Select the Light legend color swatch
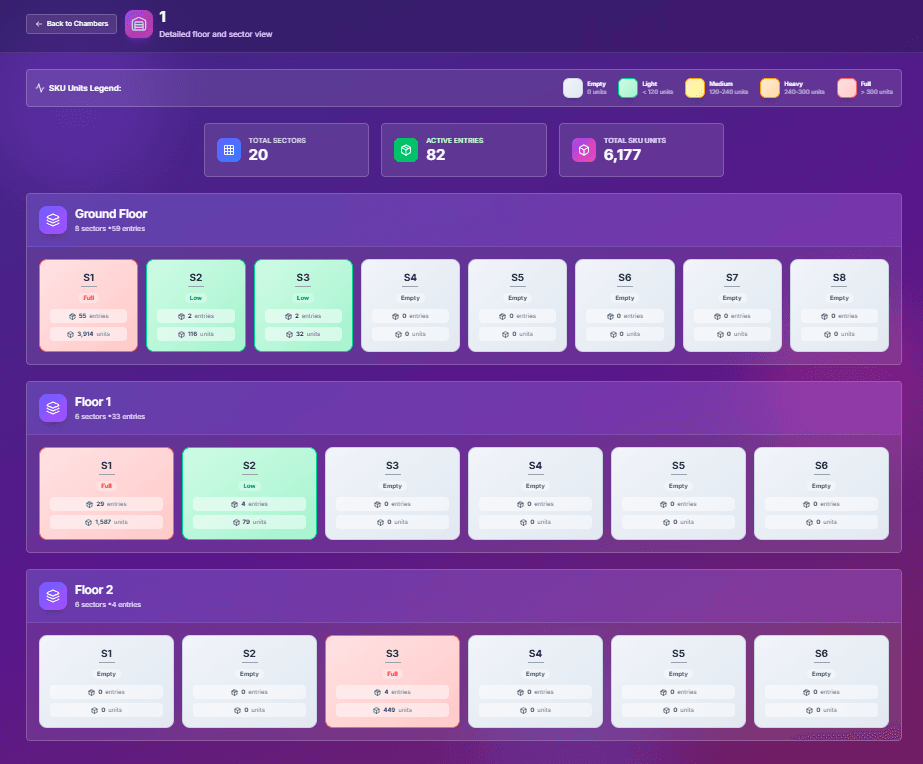This screenshot has width=923, height=764. [x=628, y=88]
